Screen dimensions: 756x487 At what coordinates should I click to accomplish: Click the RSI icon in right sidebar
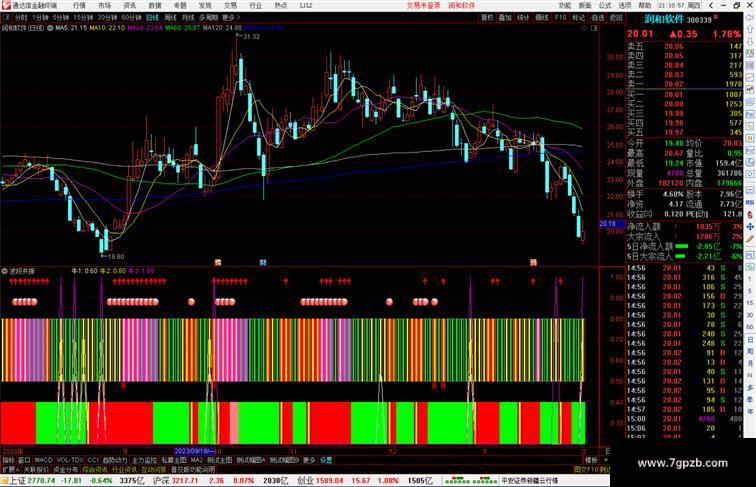(750, 203)
